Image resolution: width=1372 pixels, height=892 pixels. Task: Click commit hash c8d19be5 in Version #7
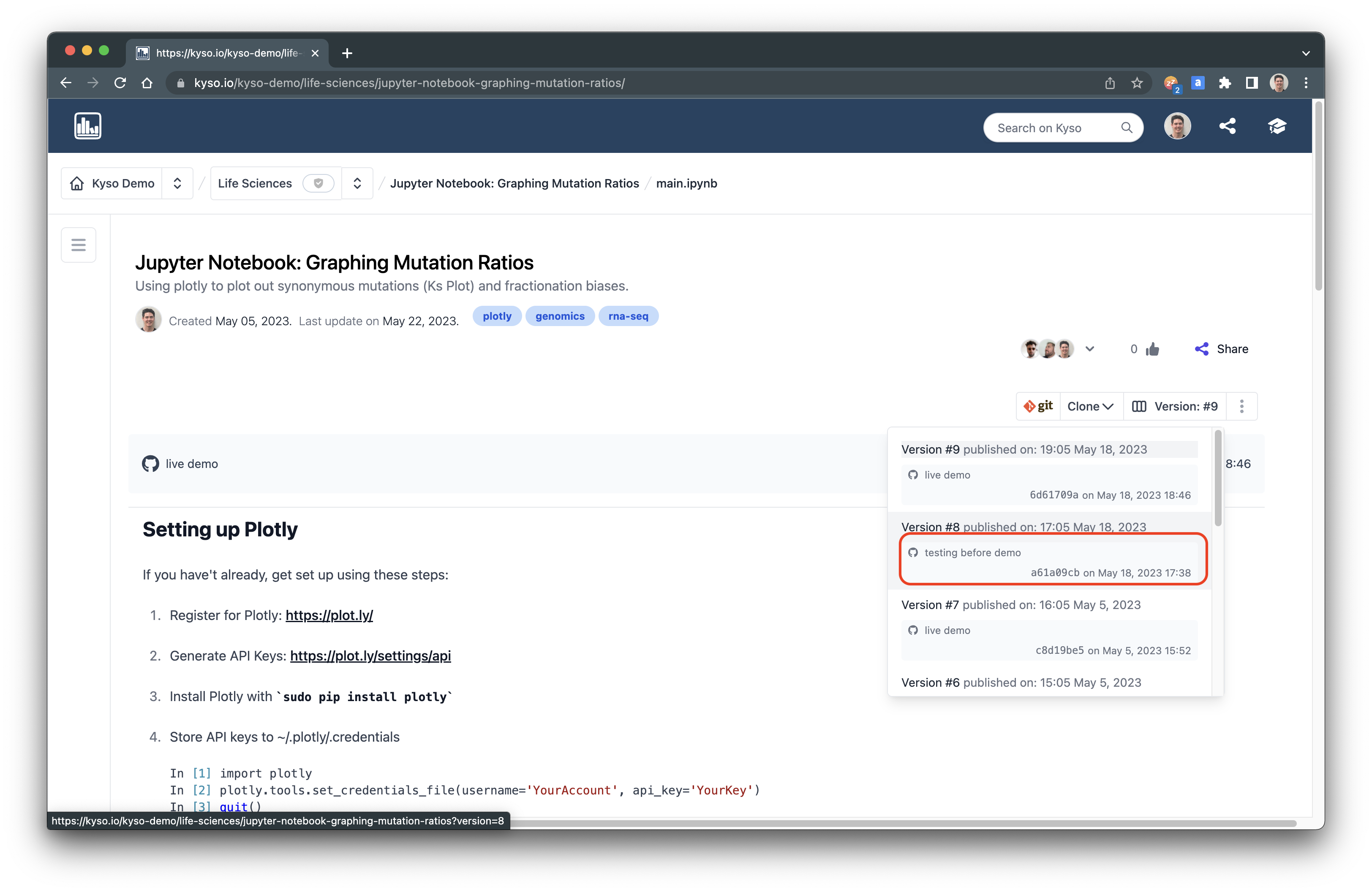1059,650
